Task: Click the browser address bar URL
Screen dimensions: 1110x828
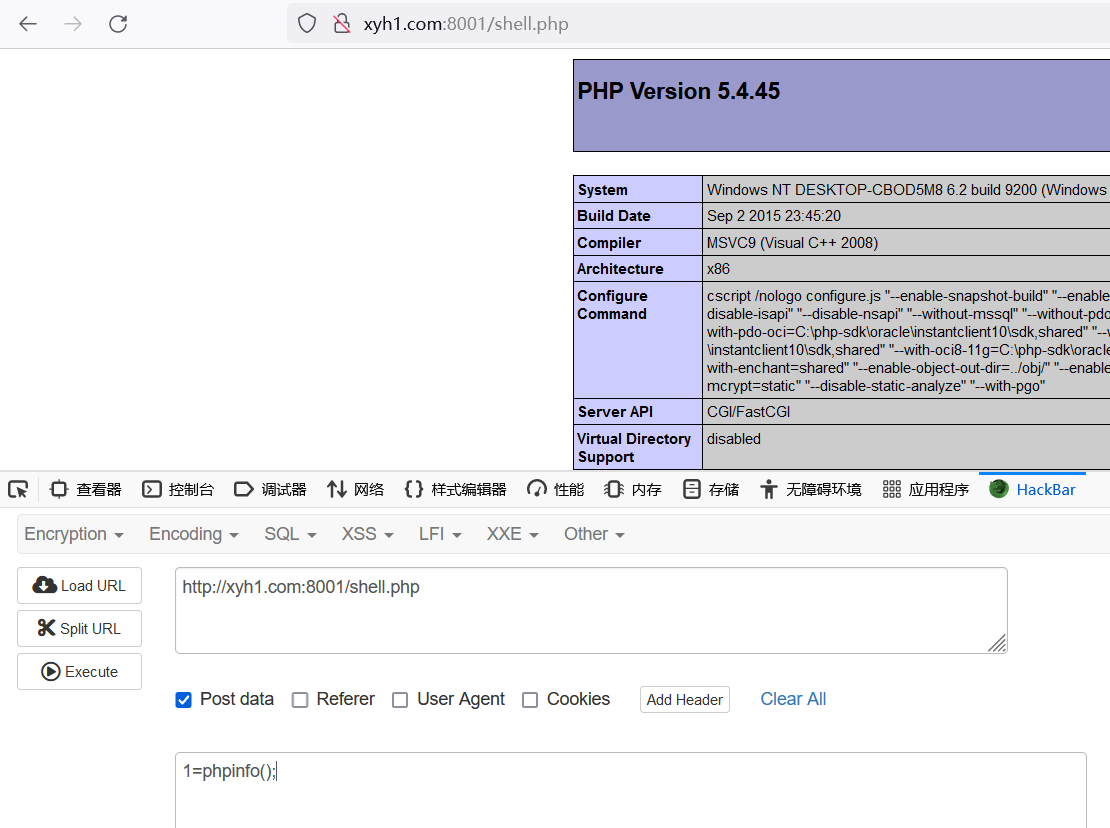Action: pos(466,24)
